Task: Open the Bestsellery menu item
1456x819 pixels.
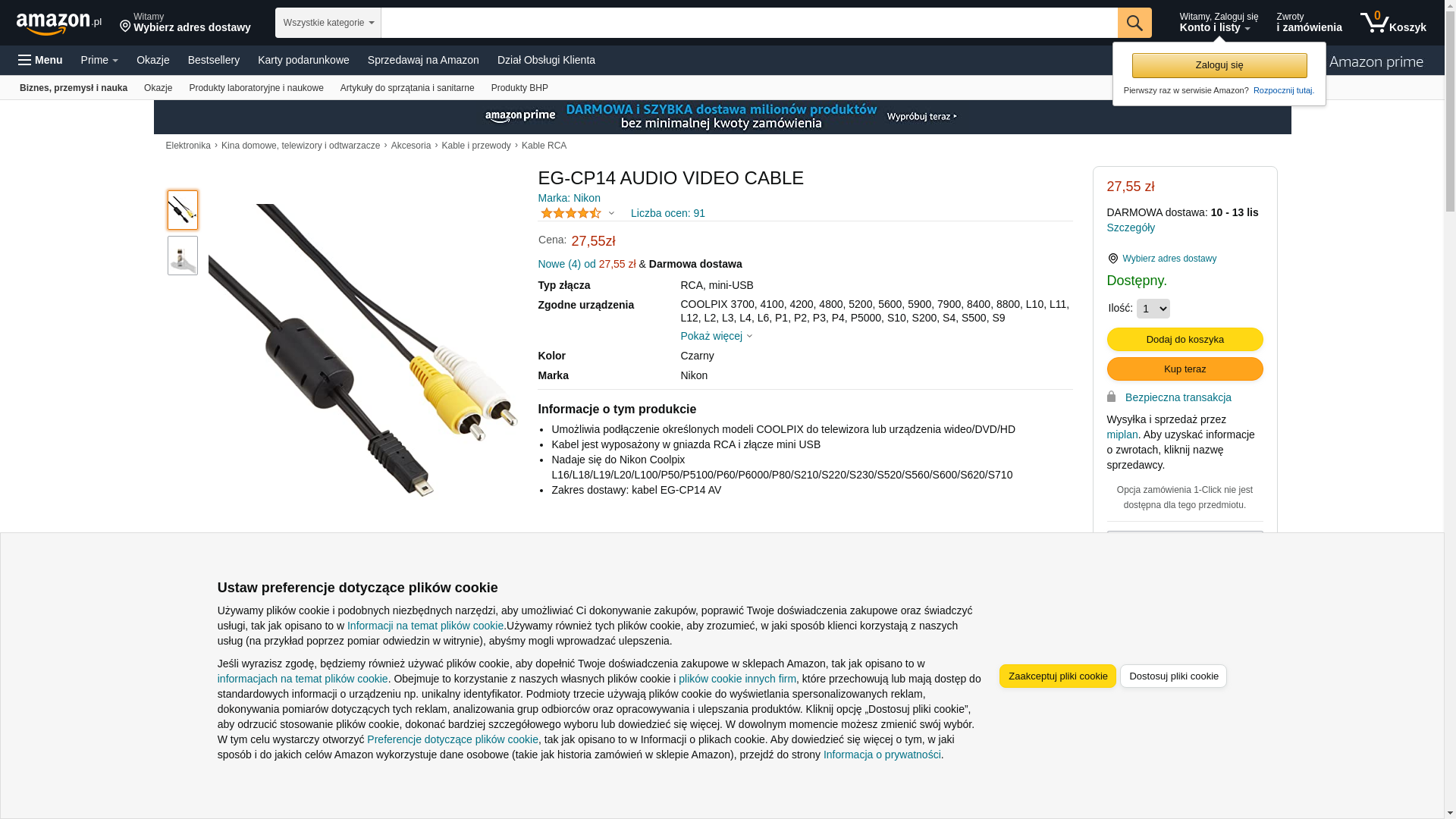Action: (x=214, y=60)
